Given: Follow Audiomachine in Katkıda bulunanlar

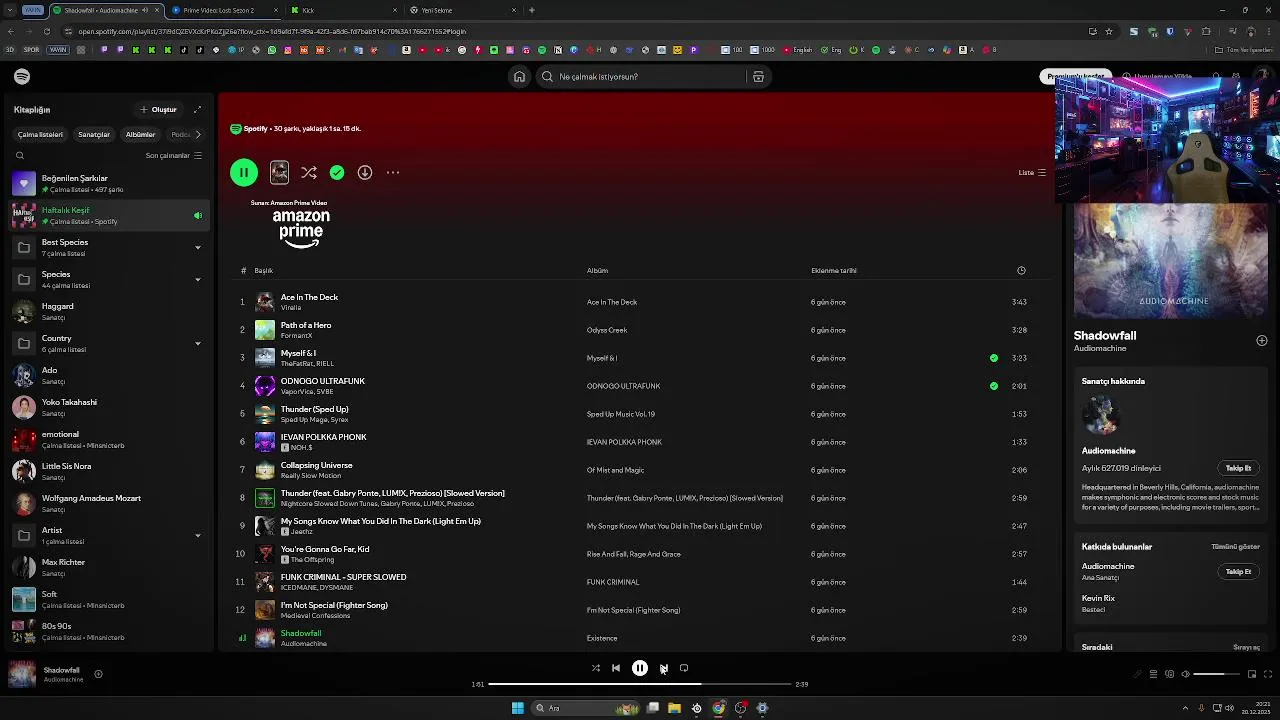Looking at the screenshot, I should coord(1238,572).
